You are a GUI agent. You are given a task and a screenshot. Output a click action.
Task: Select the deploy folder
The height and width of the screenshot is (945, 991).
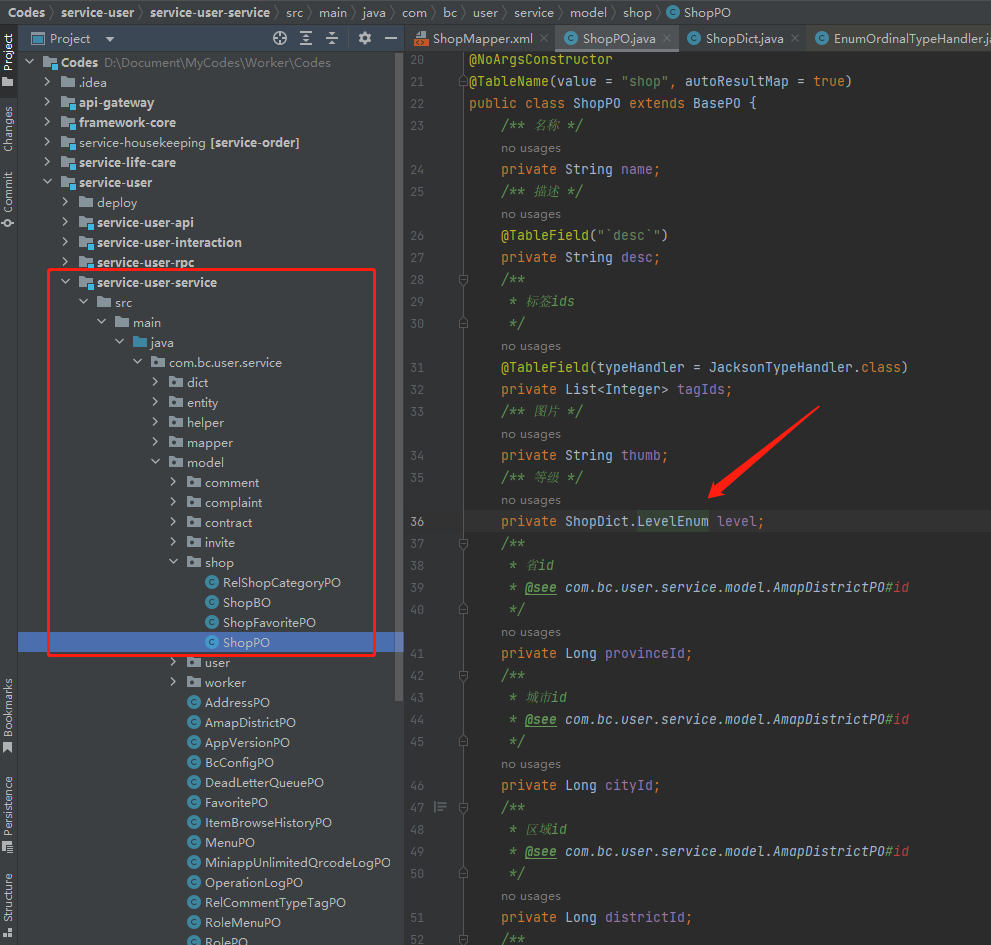117,202
